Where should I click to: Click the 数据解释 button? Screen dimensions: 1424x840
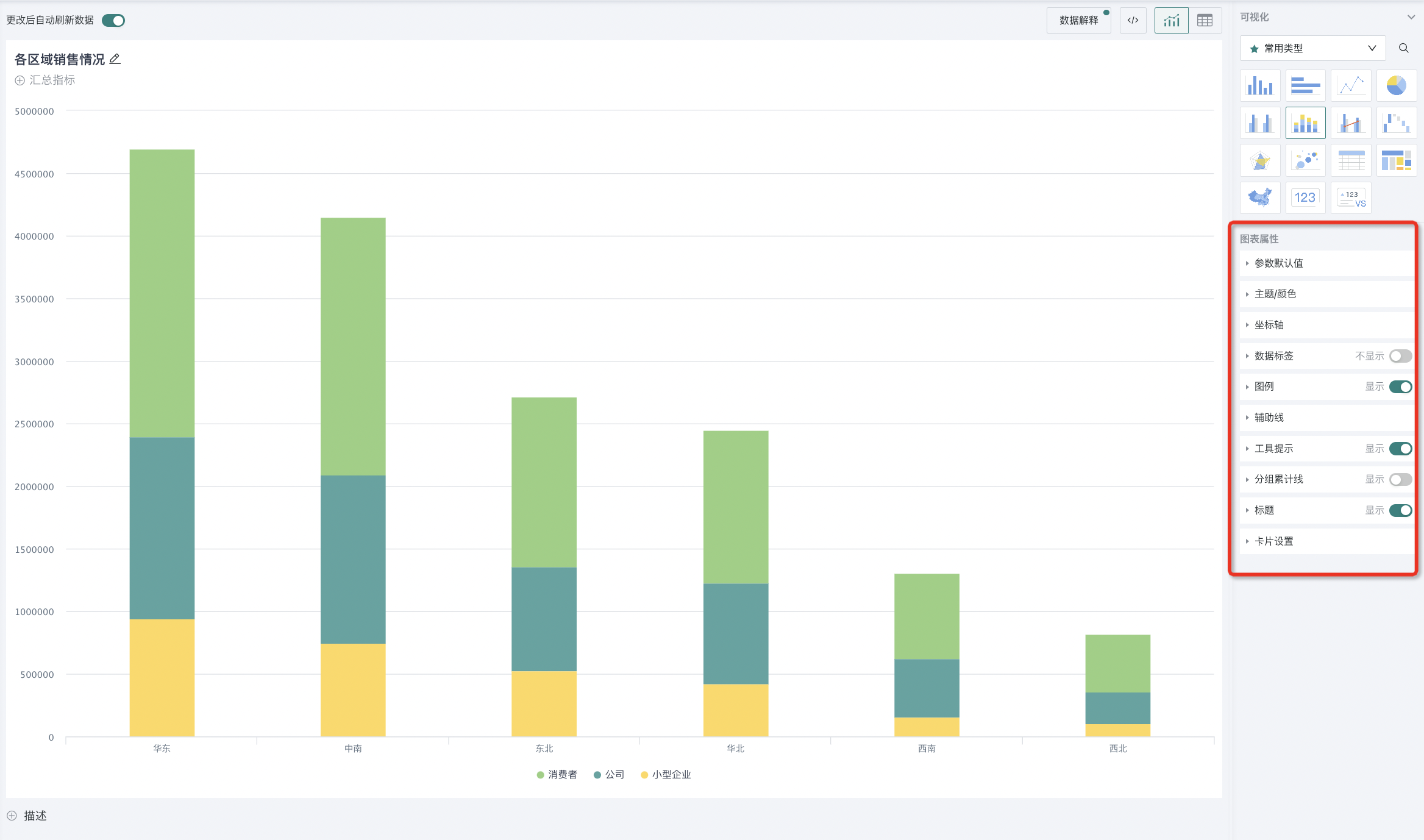(x=1078, y=20)
